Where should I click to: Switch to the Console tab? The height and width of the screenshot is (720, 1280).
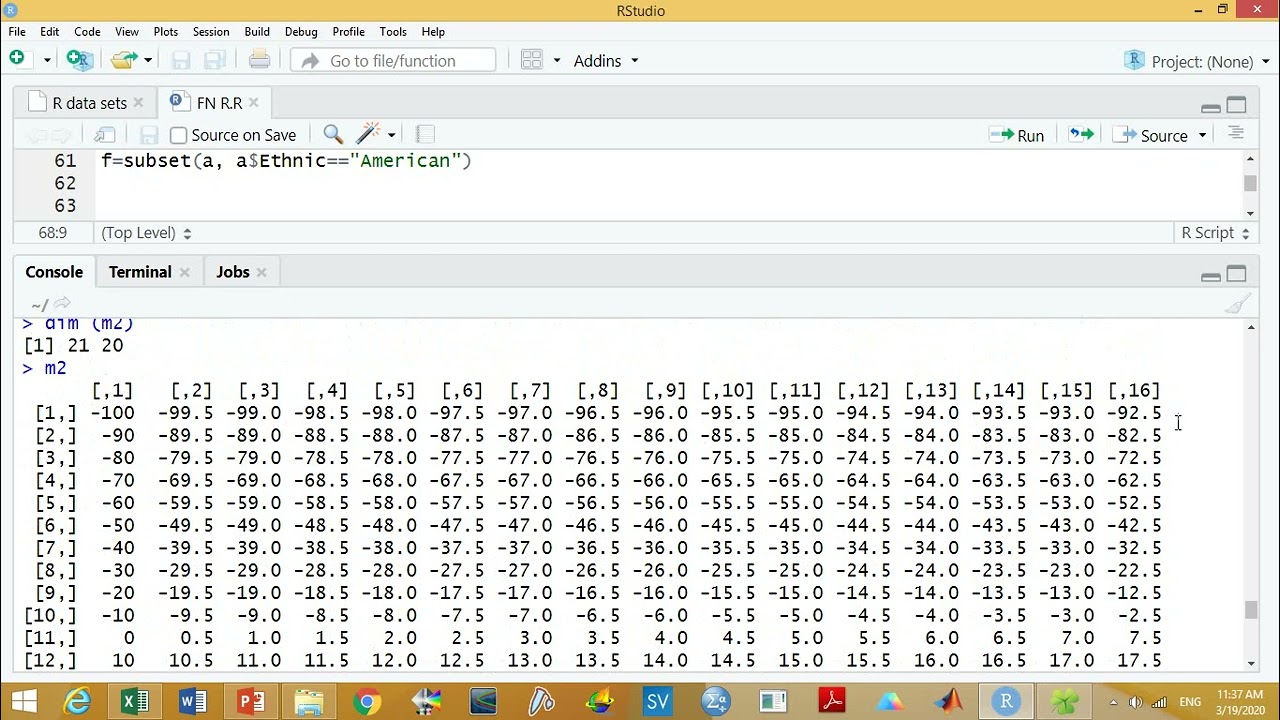(54, 272)
